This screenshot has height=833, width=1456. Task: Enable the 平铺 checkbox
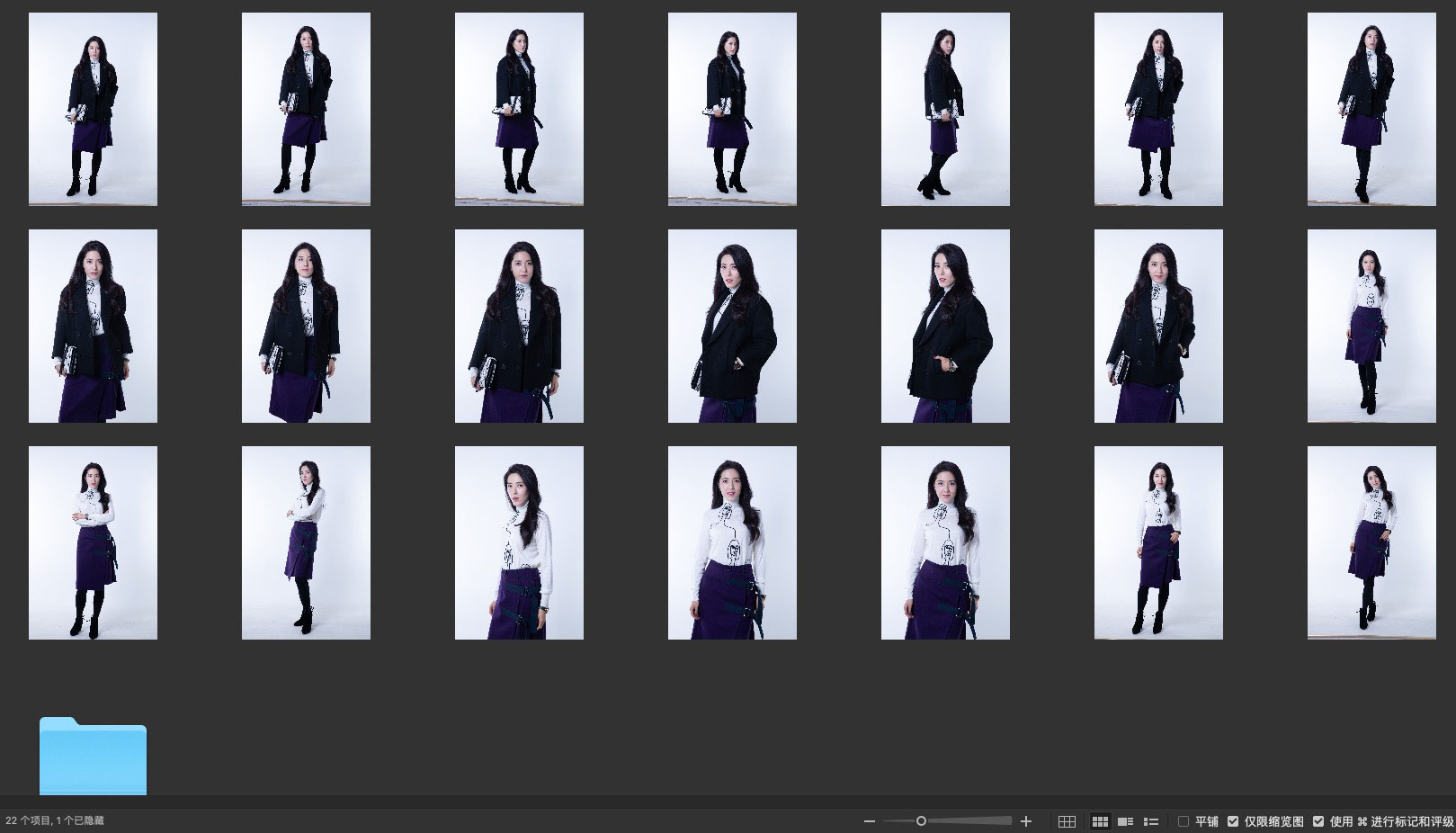coord(1184,821)
